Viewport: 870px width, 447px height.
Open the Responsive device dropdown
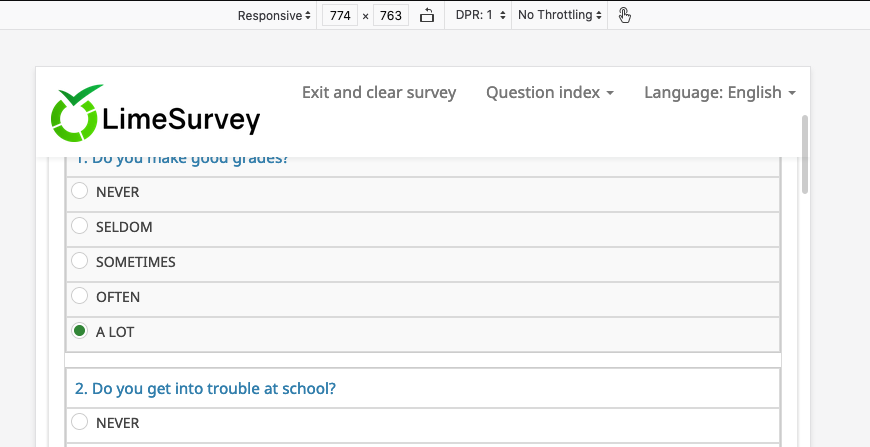point(274,15)
